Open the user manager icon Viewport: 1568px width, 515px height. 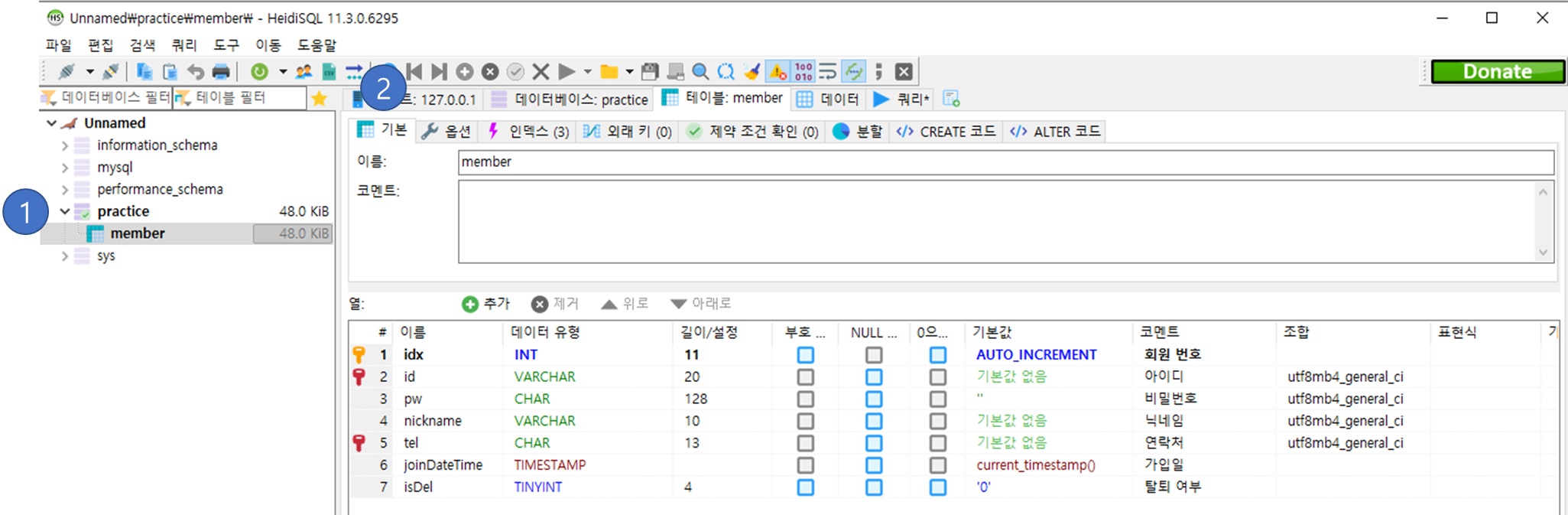click(x=304, y=72)
